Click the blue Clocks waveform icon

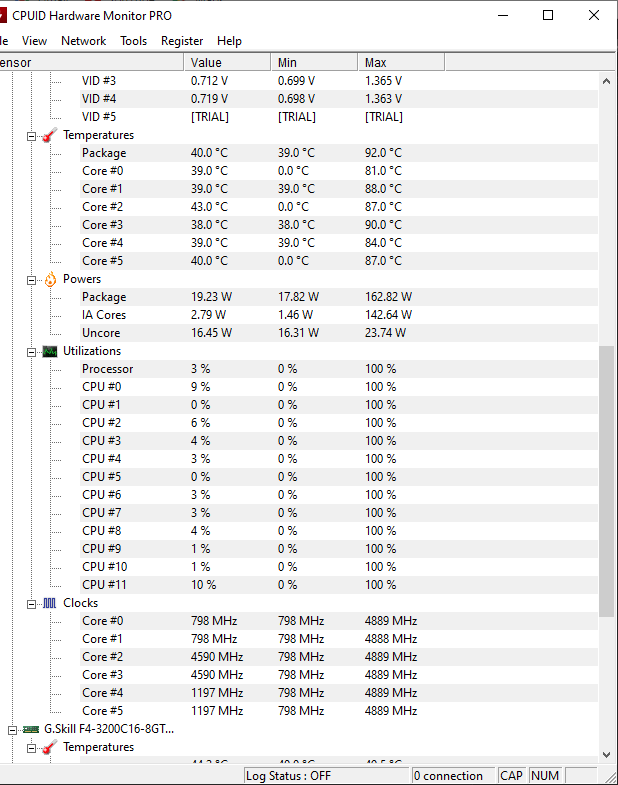coord(49,603)
